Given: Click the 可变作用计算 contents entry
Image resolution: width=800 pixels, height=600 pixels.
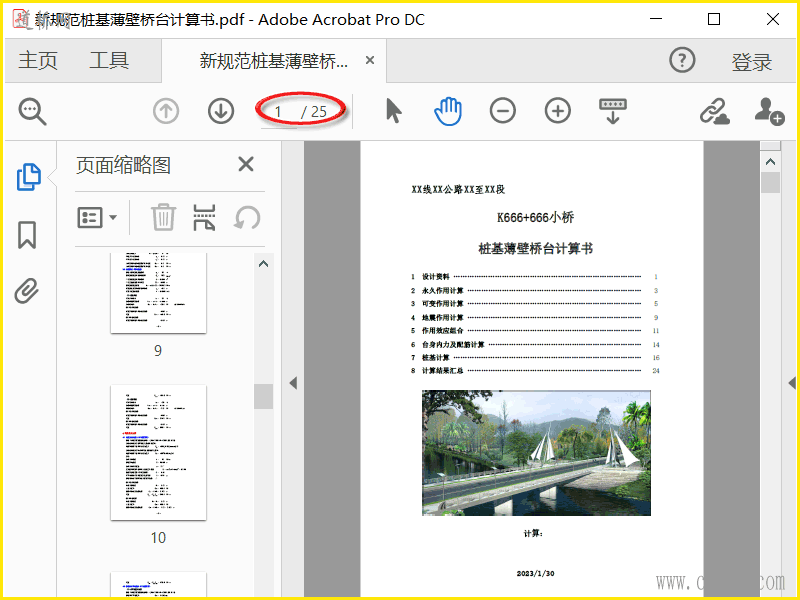Looking at the screenshot, I should [535, 304].
